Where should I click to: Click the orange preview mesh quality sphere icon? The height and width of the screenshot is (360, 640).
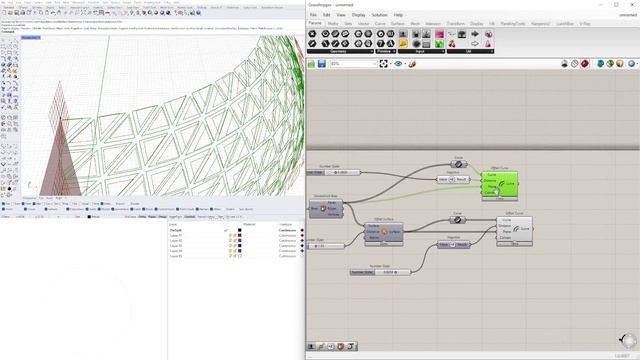[620, 64]
